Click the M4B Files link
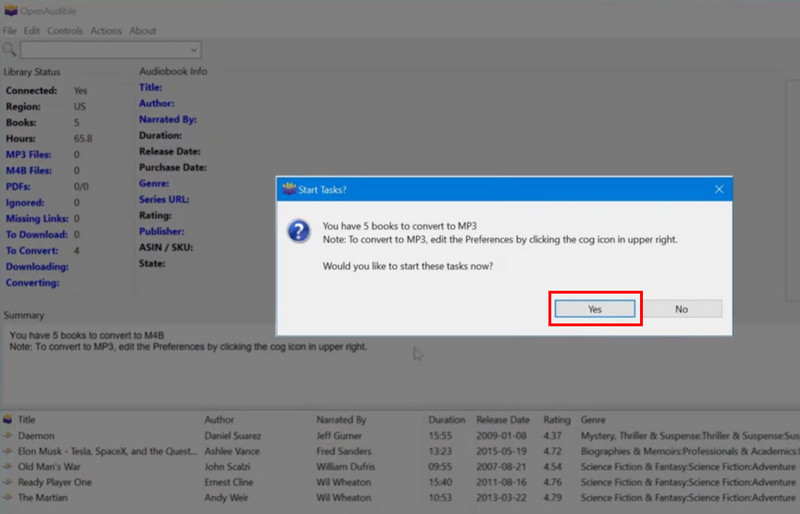800x514 pixels. [29, 170]
